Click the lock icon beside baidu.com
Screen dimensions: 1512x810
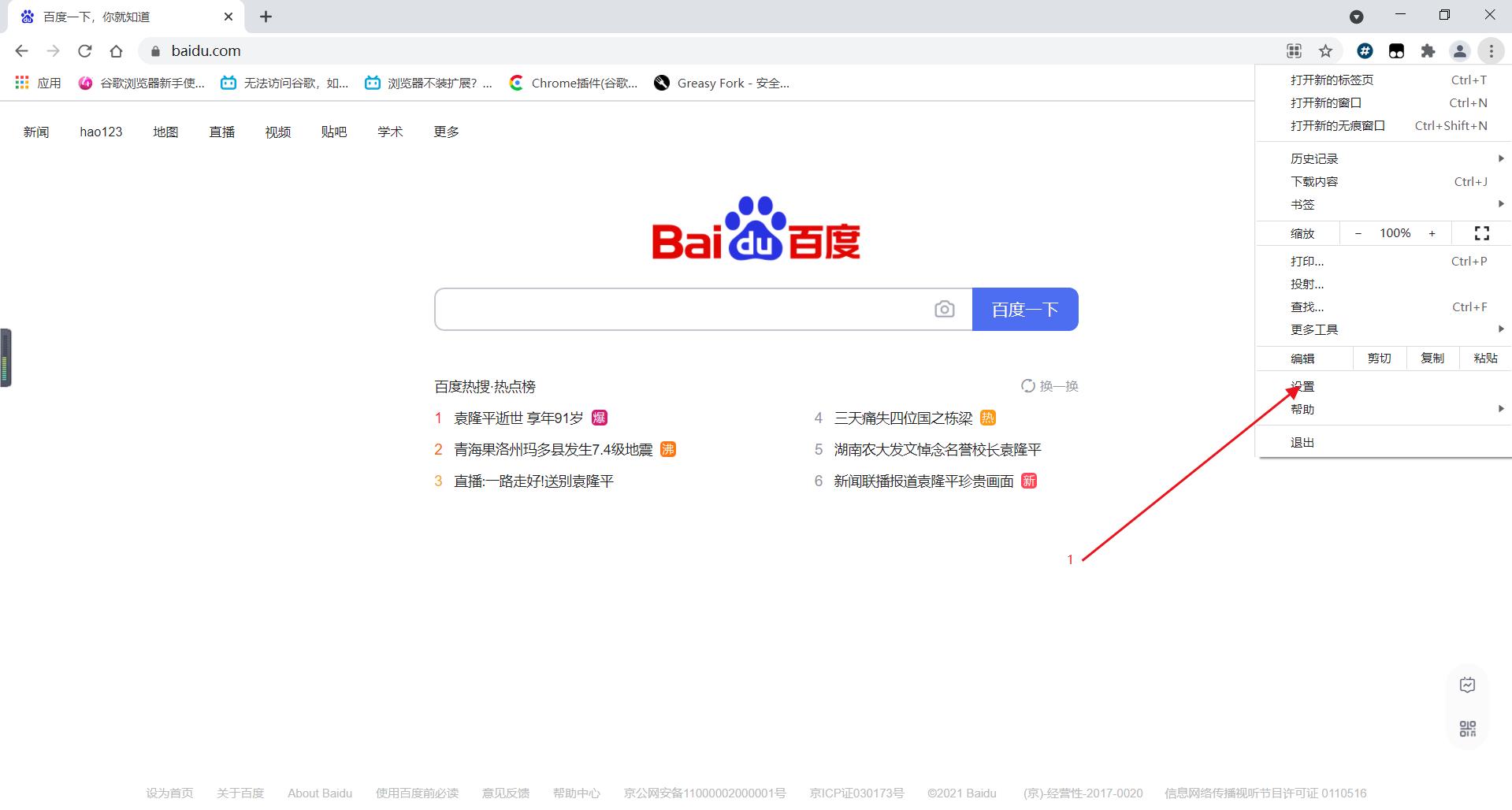pyautogui.click(x=155, y=51)
